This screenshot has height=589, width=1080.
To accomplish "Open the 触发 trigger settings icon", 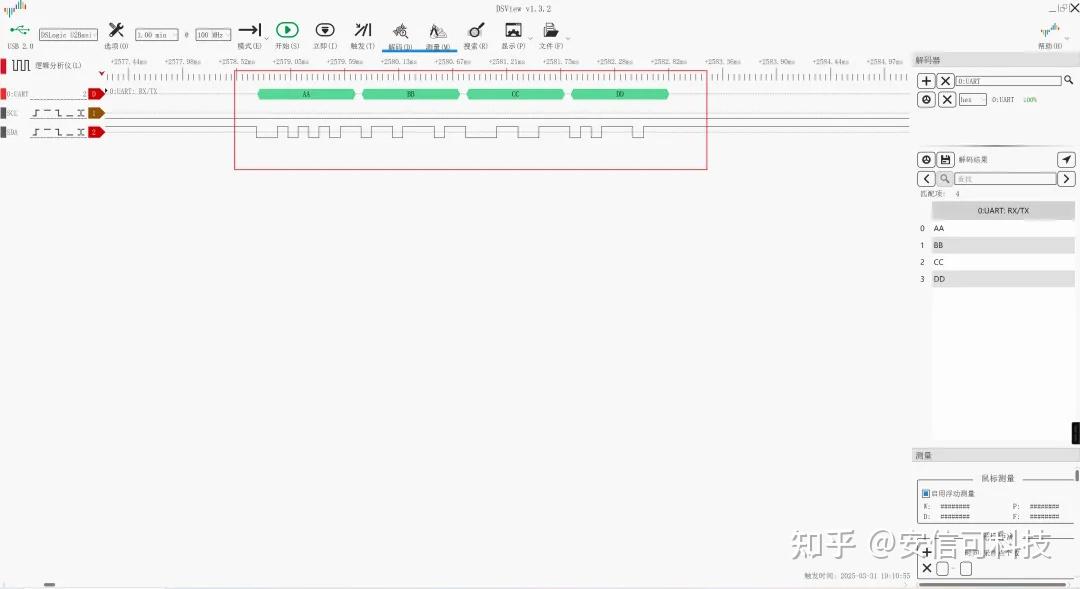I will tap(363, 30).
